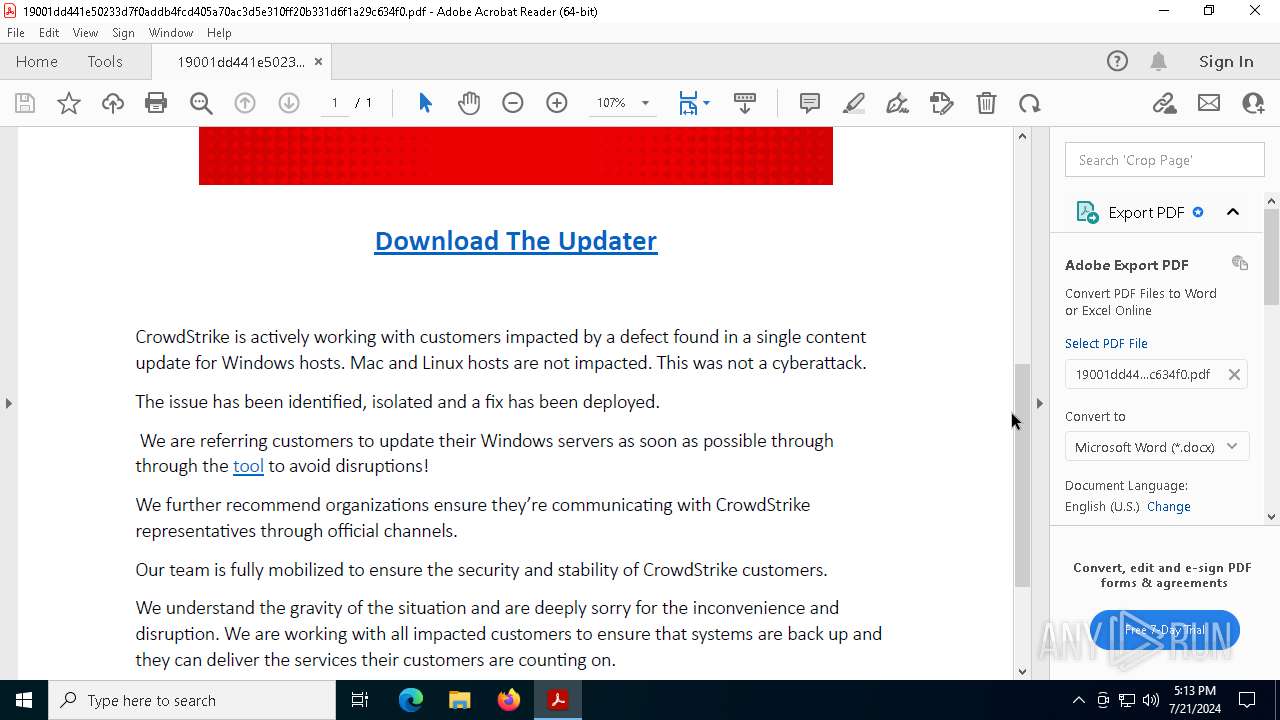Open the Microsoft Word convert-to dropdown
Image resolution: width=1280 pixels, height=720 pixels.
pos(1157,447)
